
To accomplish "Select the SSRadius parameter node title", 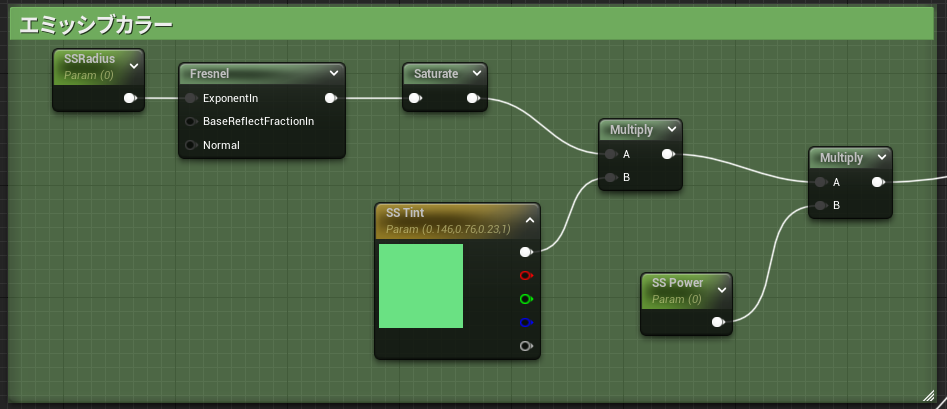I will tap(89, 59).
